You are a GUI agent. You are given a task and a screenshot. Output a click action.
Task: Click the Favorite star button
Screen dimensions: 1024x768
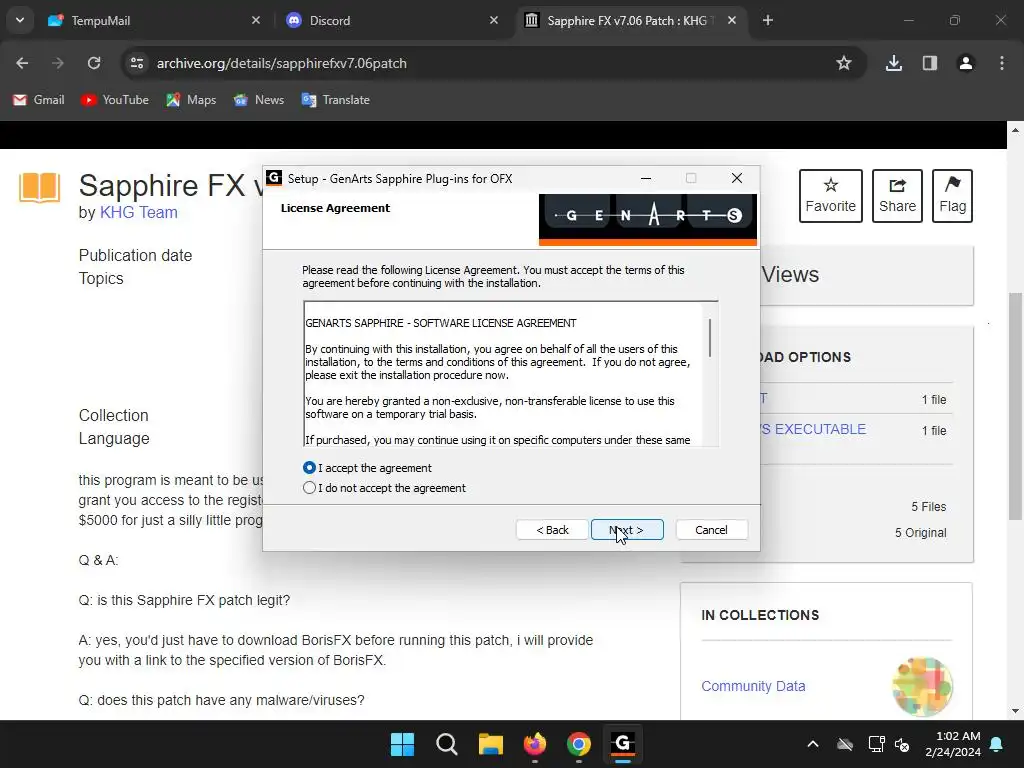(831, 196)
